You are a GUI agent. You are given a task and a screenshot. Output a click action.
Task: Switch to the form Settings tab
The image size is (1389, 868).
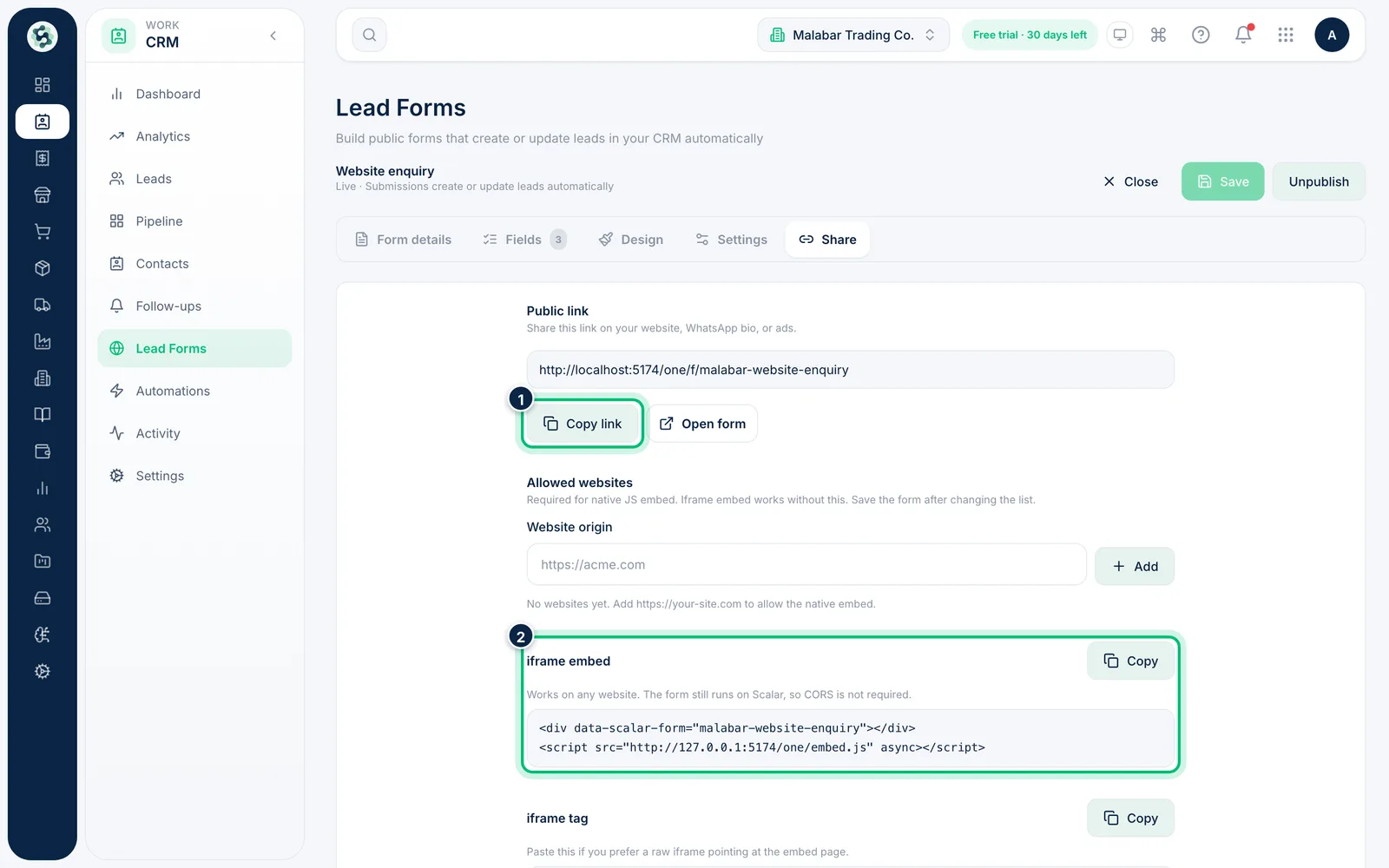(731, 240)
